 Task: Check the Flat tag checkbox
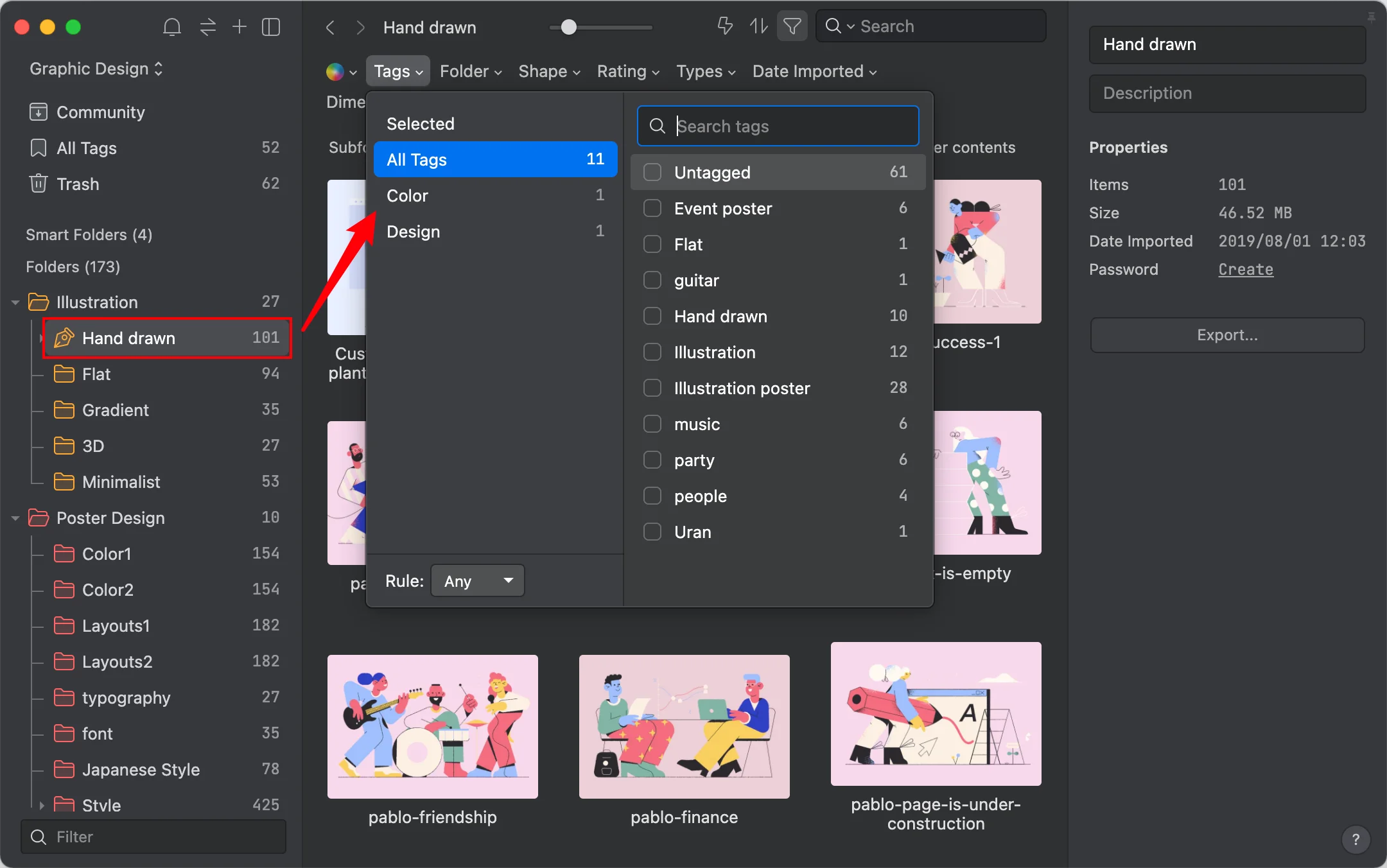click(652, 244)
